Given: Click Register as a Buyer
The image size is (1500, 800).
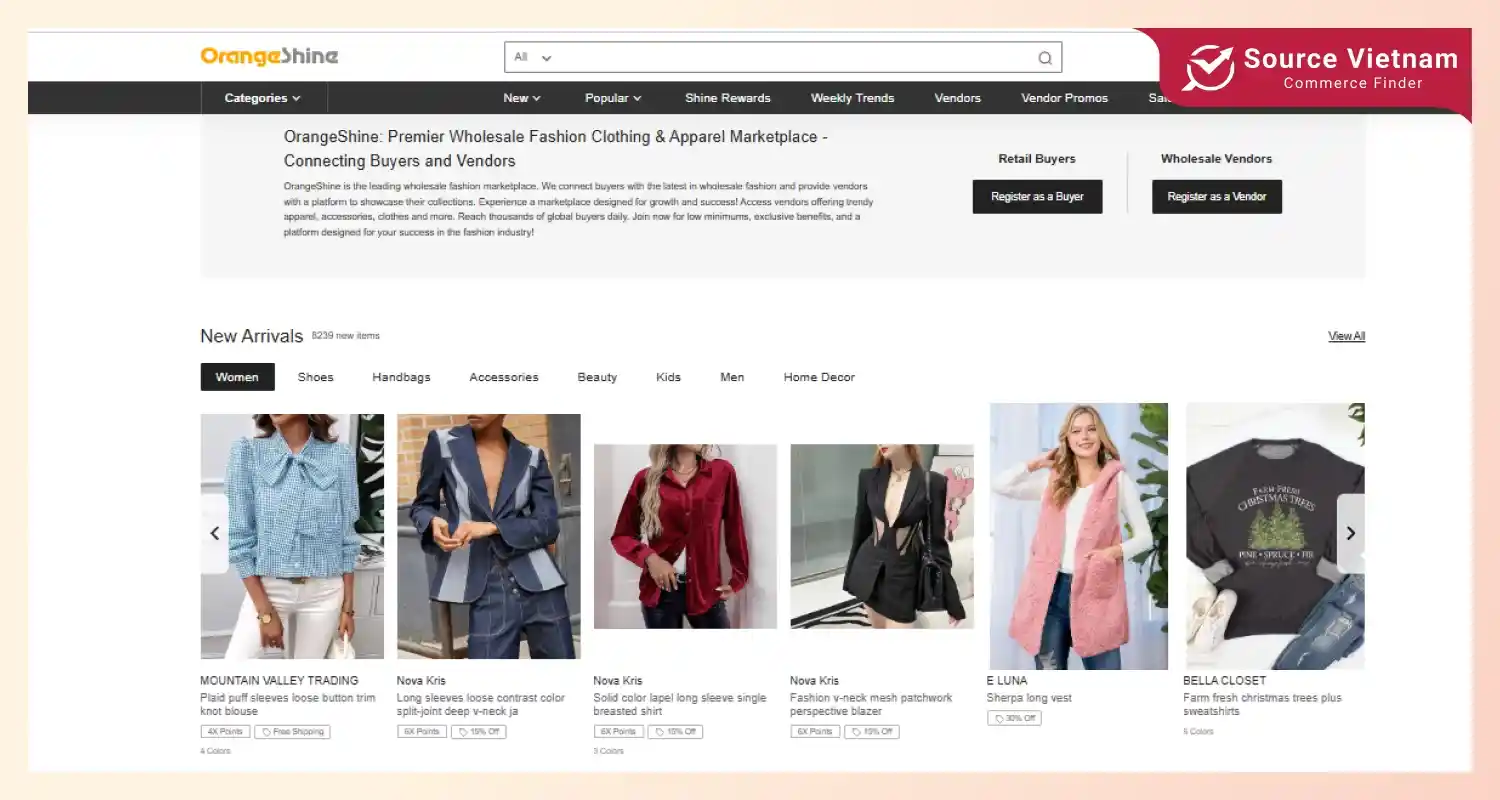Looking at the screenshot, I should pyautogui.click(x=1037, y=197).
